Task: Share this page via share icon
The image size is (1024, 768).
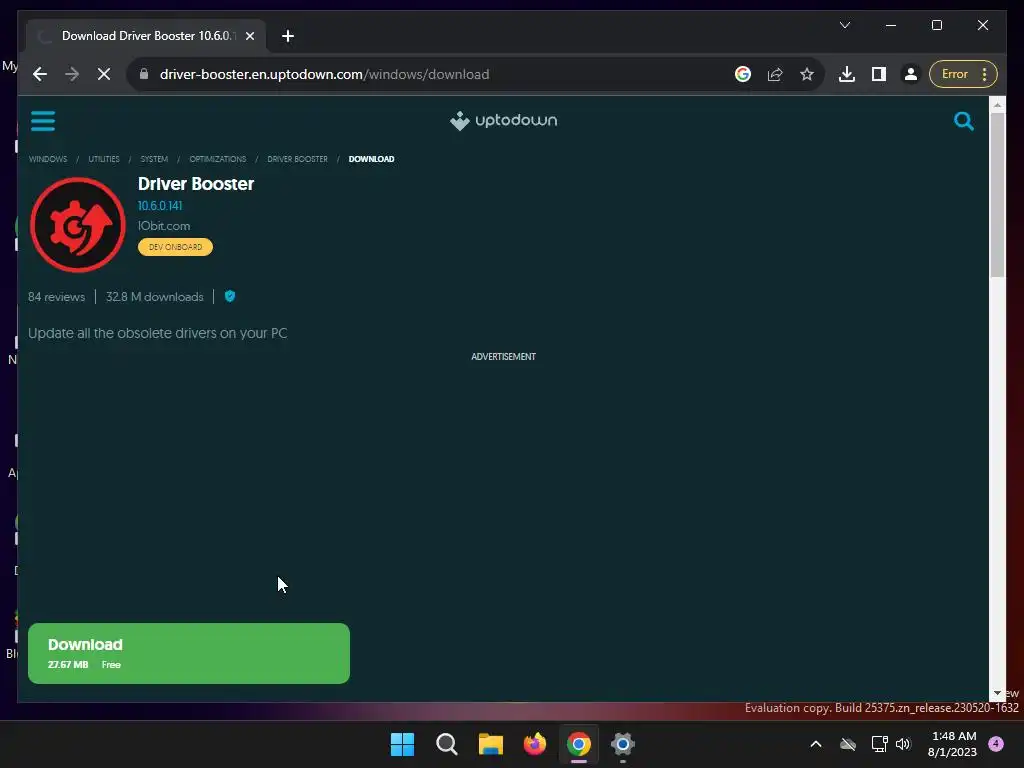Action: click(x=775, y=74)
